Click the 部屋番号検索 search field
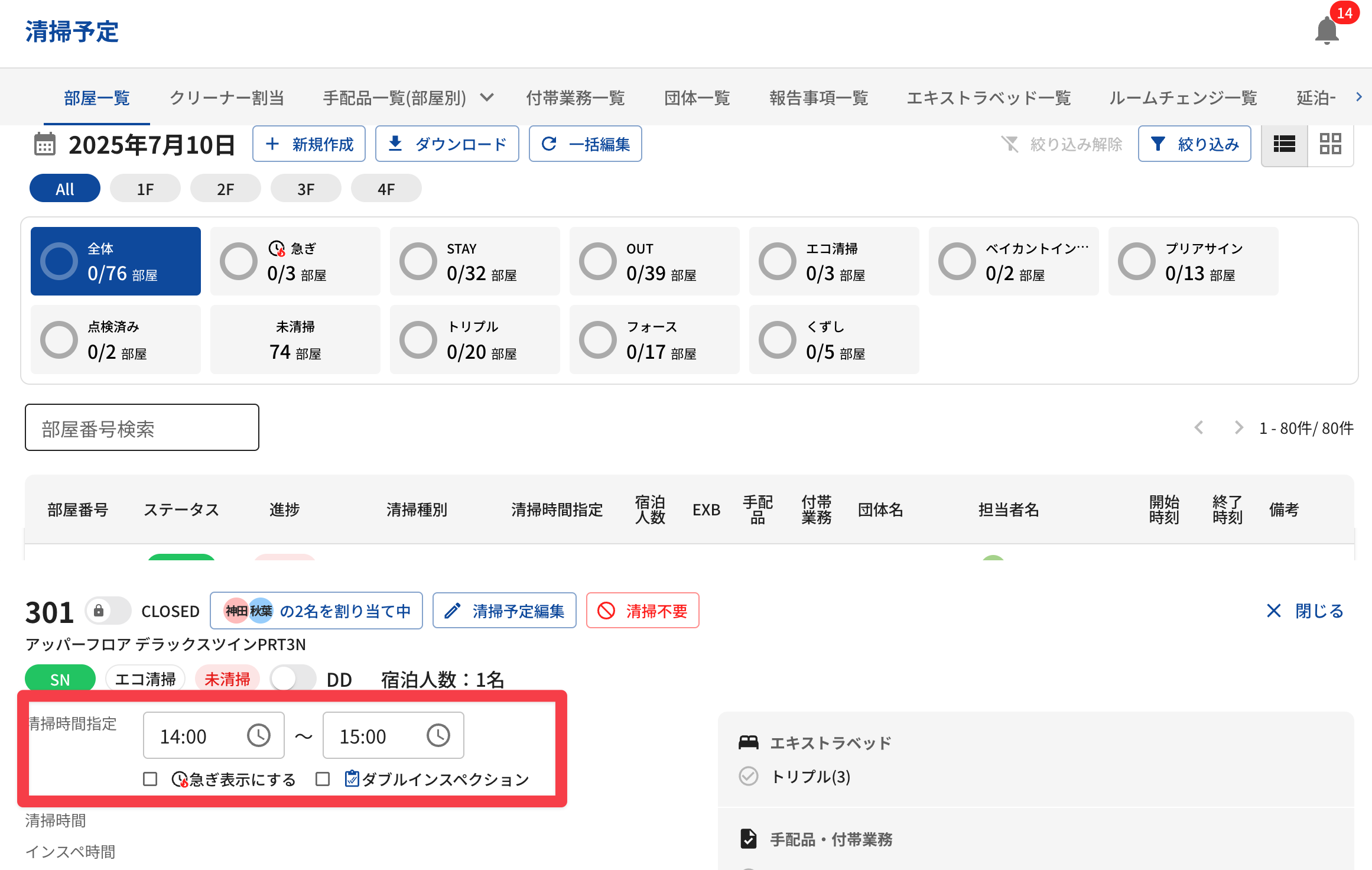The image size is (1372, 870). (x=142, y=428)
